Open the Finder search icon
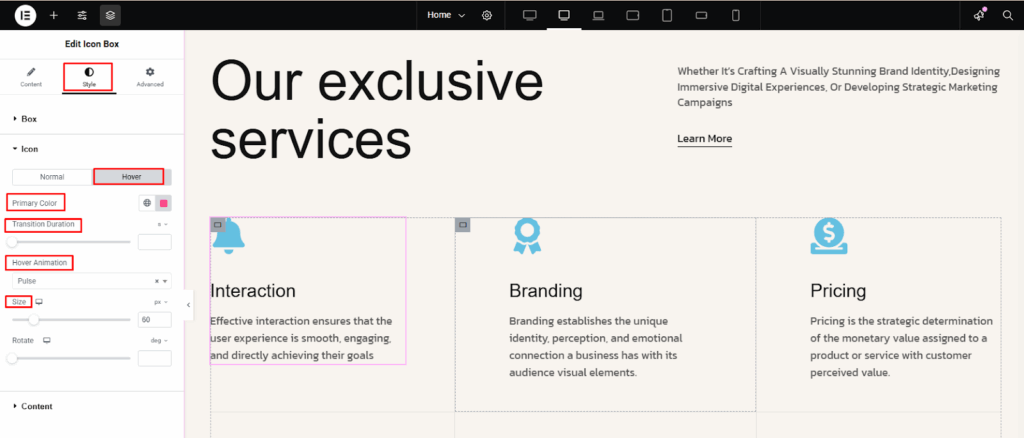This screenshot has height=438, width=1024. coord(1007,15)
